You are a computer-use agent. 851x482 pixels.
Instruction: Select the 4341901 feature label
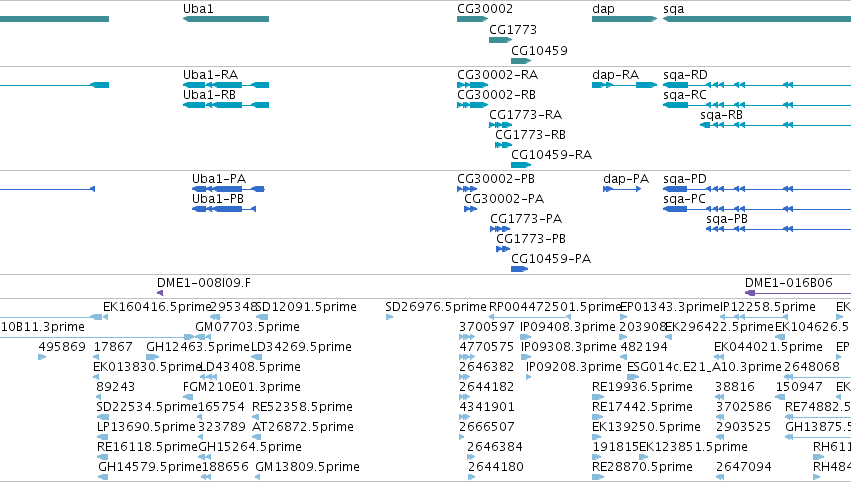(x=487, y=407)
